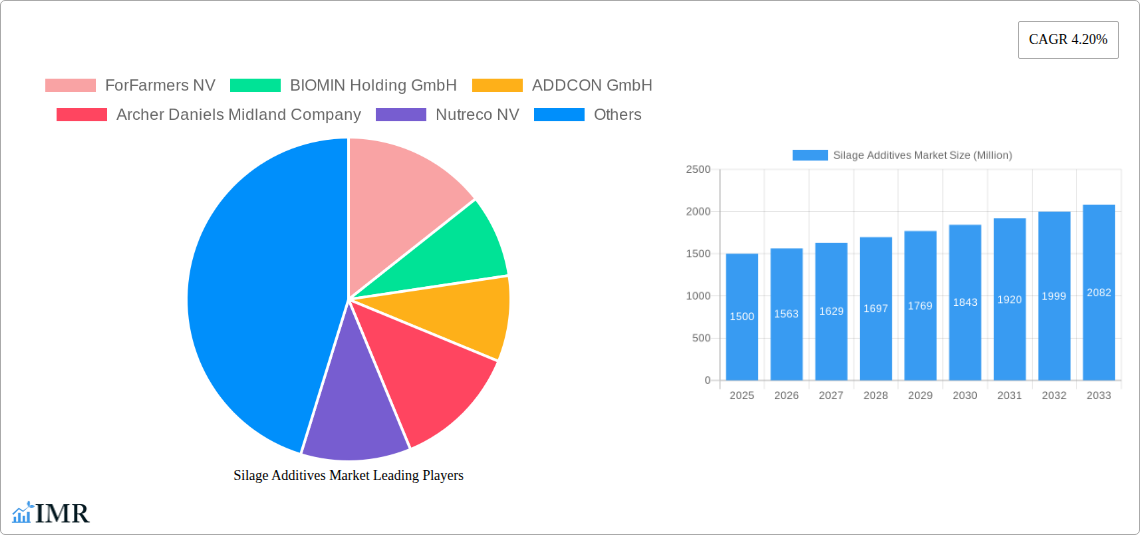Viewport: 1140px width, 535px height.
Task: Click Silage Additives Market Leading Players title
Action: (348, 476)
